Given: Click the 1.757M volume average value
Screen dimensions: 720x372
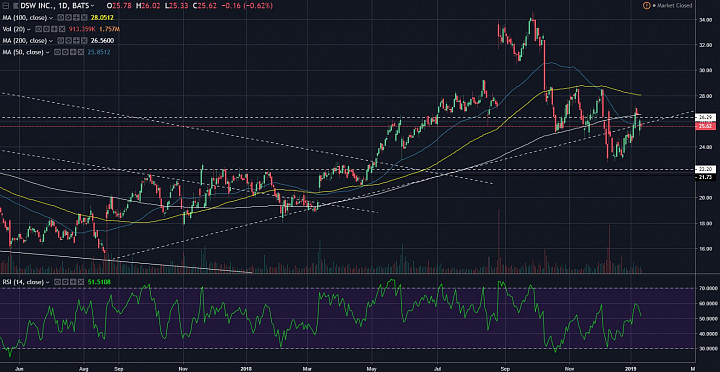Looking at the screenshot, I should [109, 29].
